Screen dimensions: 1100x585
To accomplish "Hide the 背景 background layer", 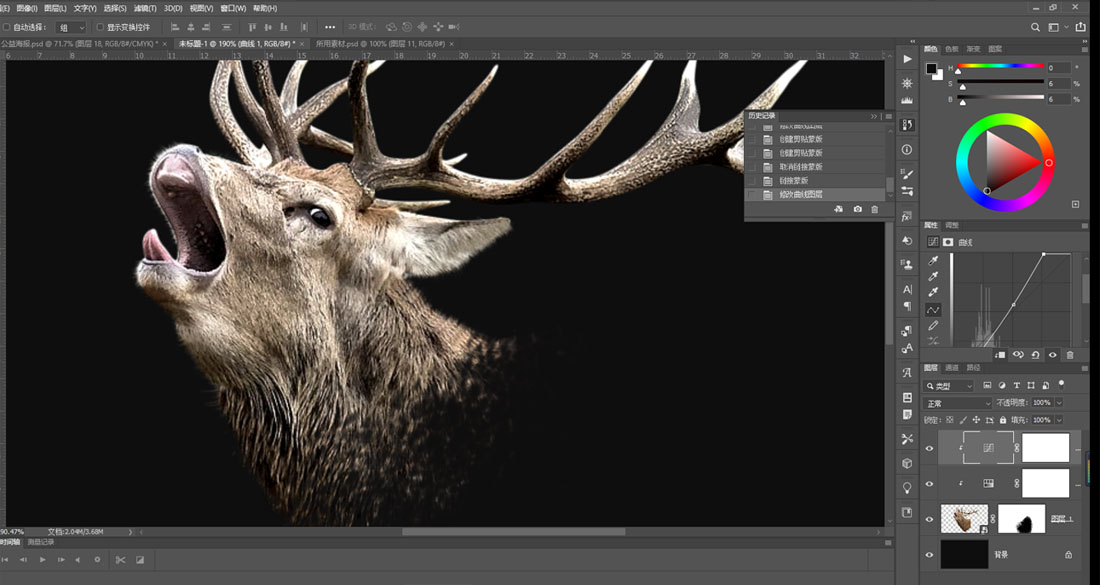I will [930, 554].
